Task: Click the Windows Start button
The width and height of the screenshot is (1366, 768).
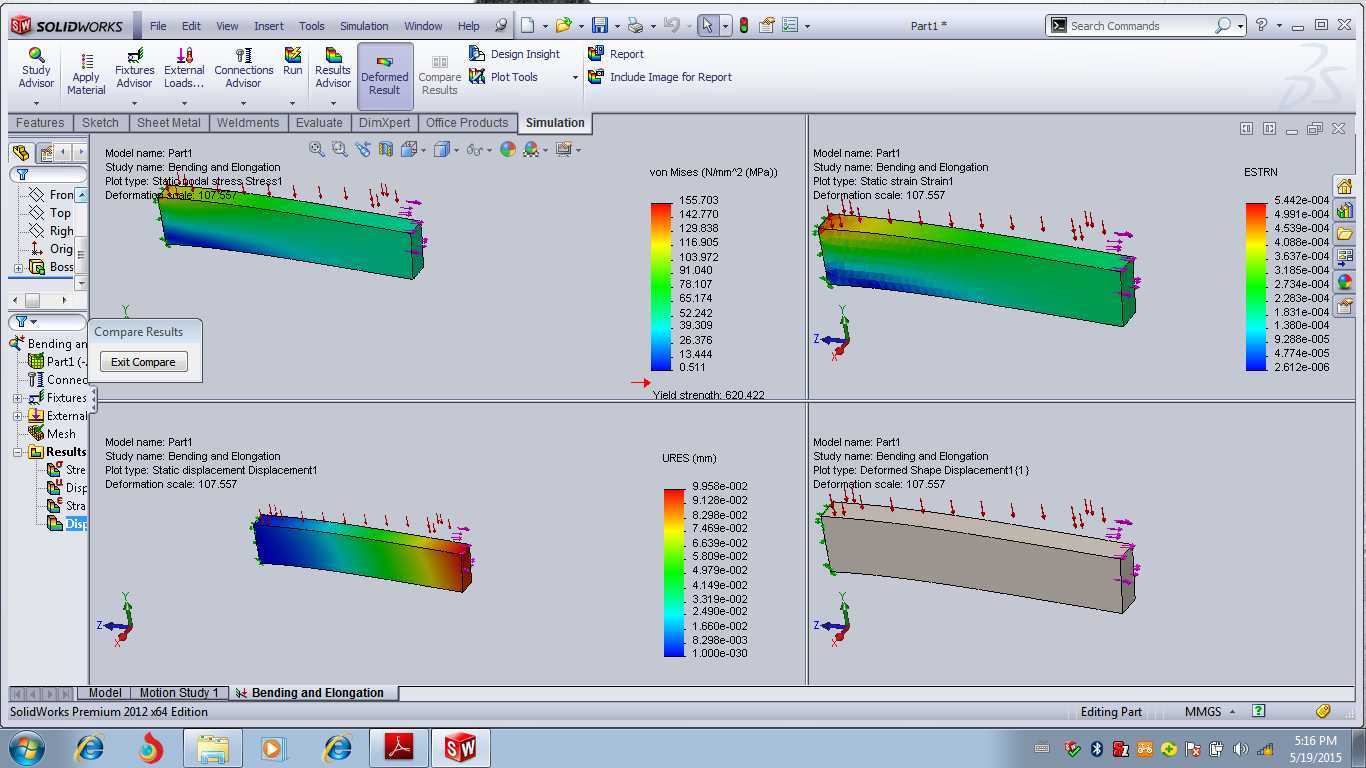Action: [25, 748]
